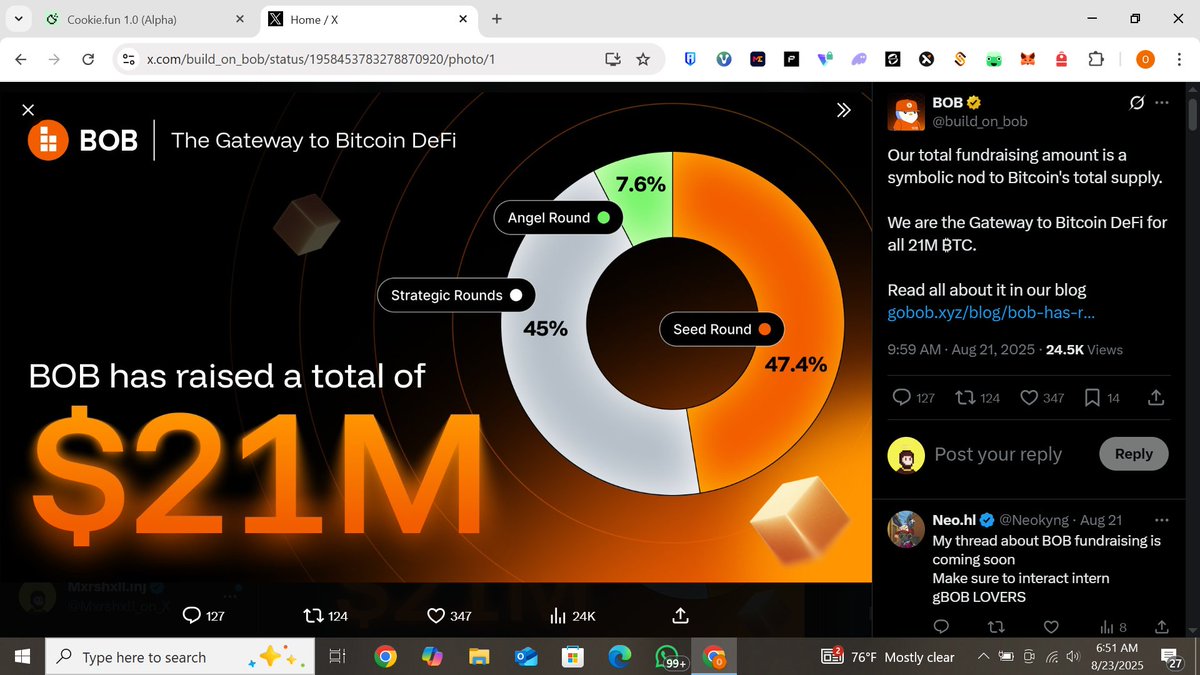Open the gobob.xyz blog link
The image size is (1200, 675).
click(991, 312)
